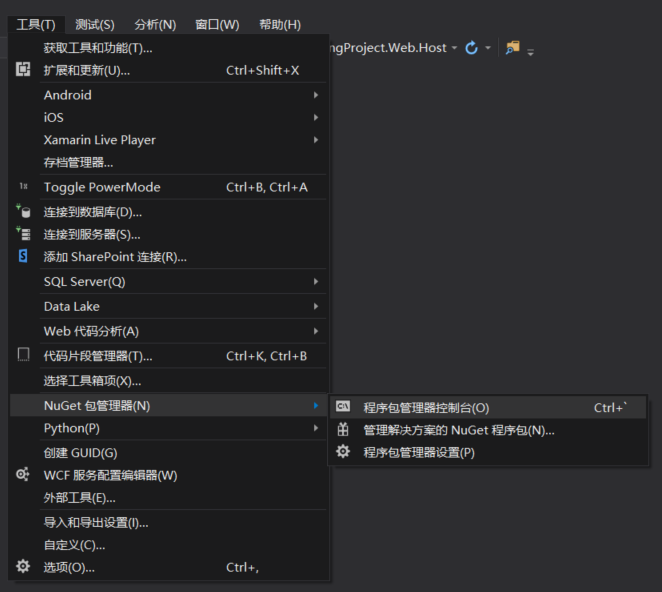Click the Connect to Database icon
Viewport: 662px width, 592px height.
pyautogui.click(x=23, y=211)
